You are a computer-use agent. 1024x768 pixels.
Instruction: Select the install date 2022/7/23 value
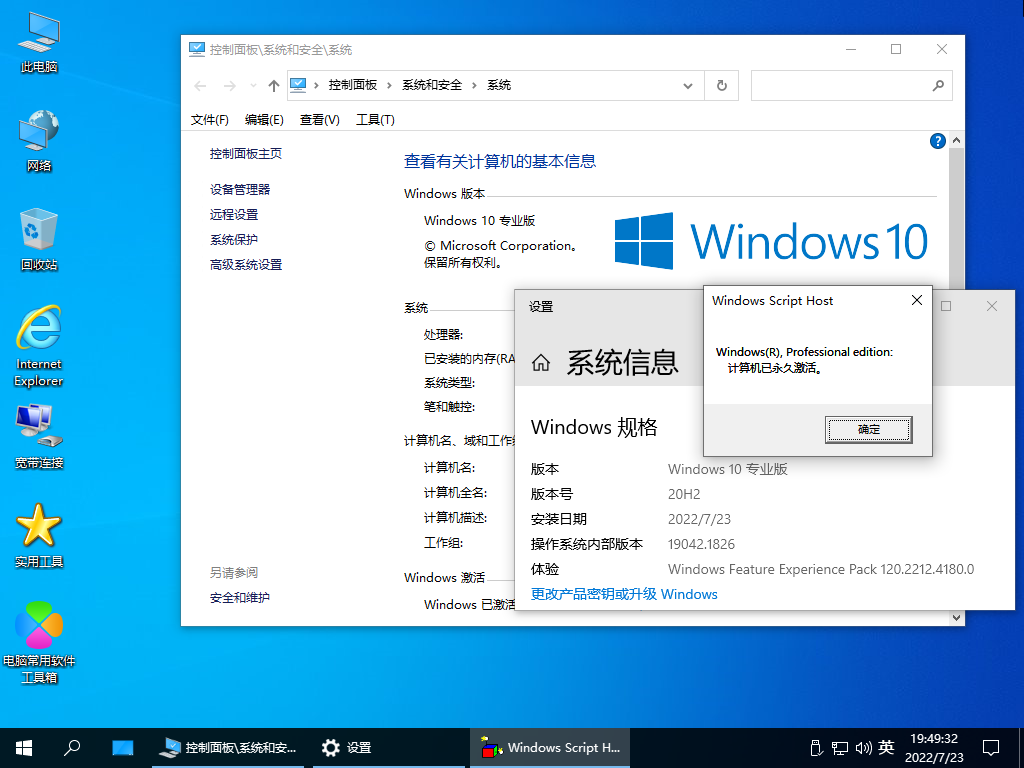pyautogui.click(x=699, y=519)
